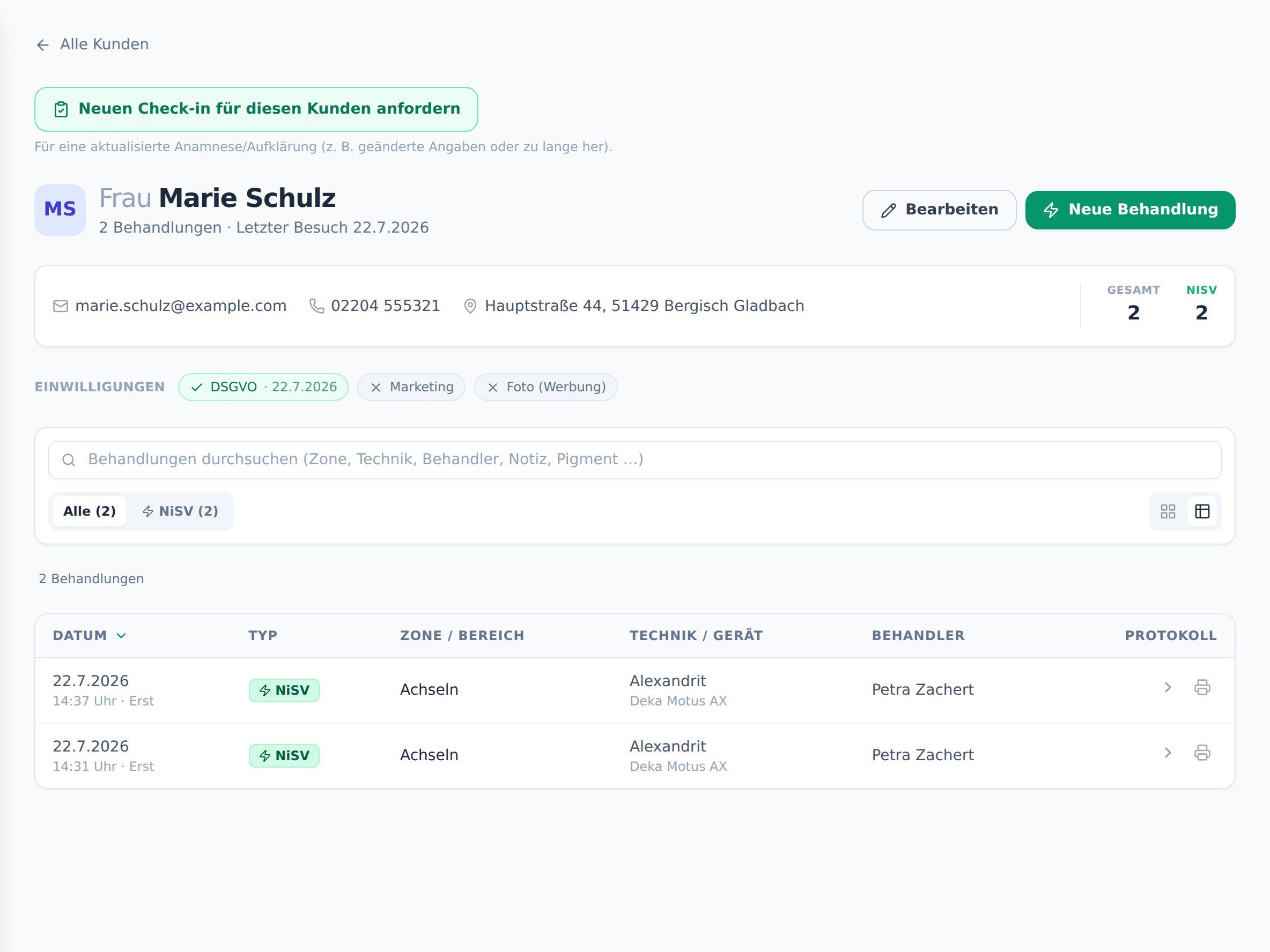Click Alexandrit in 14:37 row
Image resolution: width=1270 pixels, height=952 pixels.
point(668,681)
